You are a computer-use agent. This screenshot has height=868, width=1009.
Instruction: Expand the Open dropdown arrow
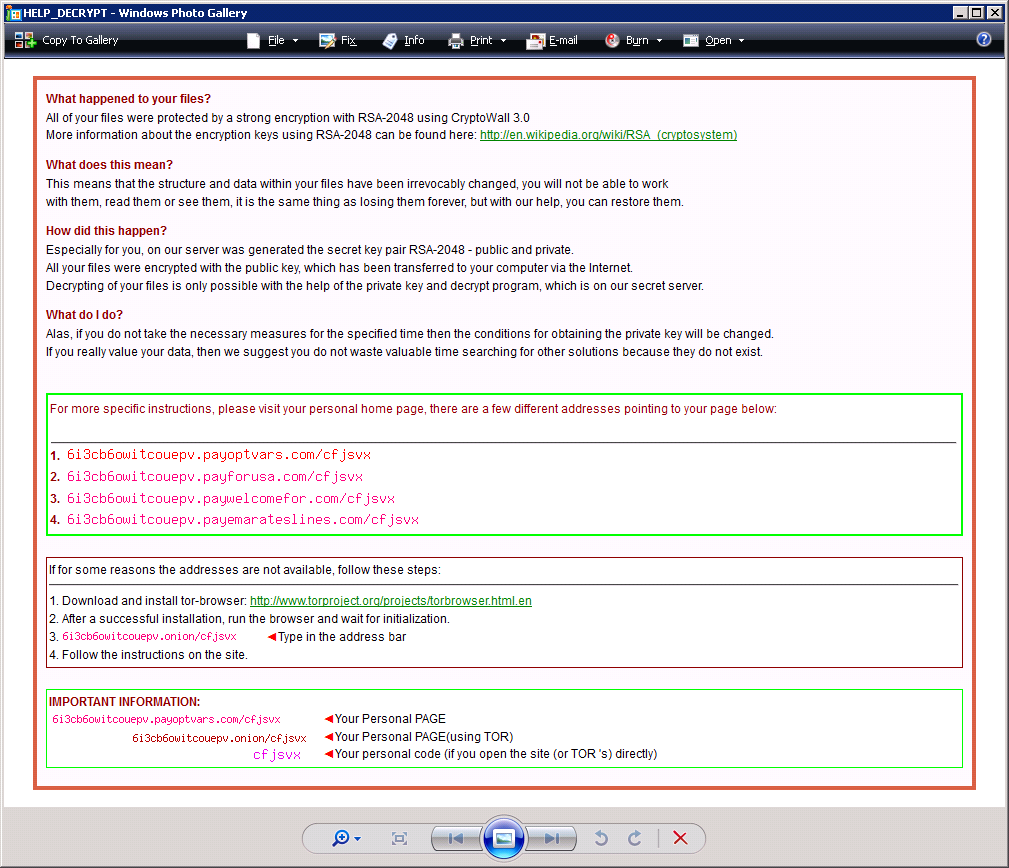[741, 41]
